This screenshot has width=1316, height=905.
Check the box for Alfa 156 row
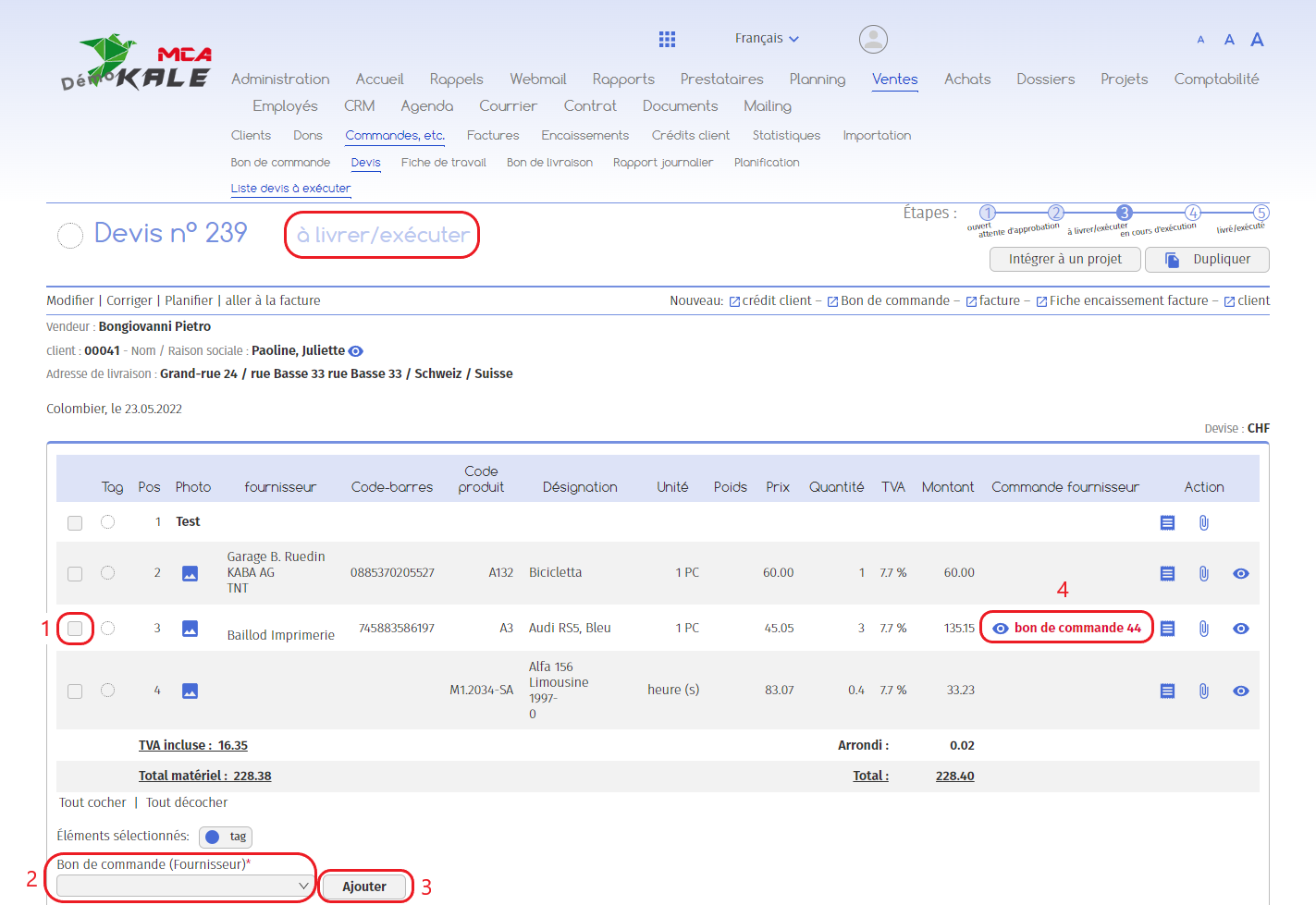[75, 691]
